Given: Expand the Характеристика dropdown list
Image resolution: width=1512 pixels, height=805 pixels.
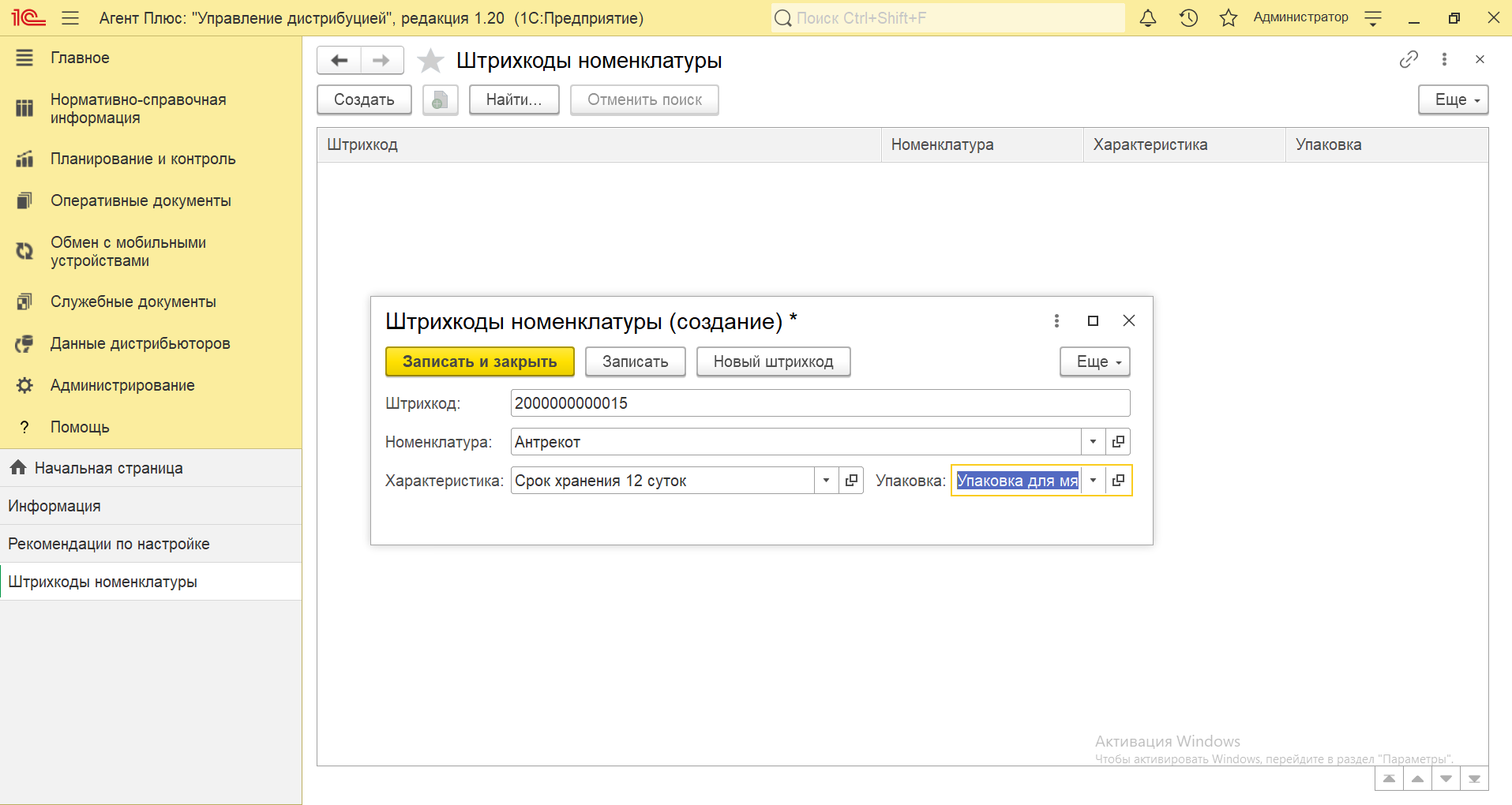Looking at the screenshot, I should pos(826,481).
